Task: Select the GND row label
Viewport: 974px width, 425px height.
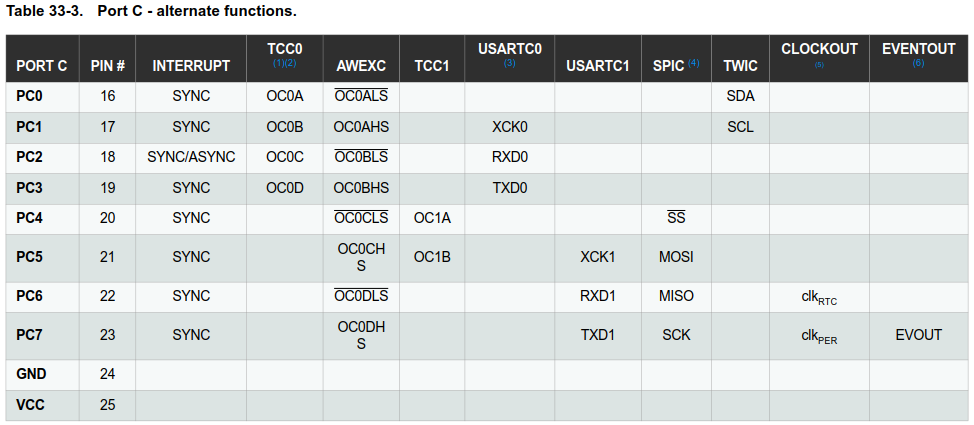Action: (31, 374)
